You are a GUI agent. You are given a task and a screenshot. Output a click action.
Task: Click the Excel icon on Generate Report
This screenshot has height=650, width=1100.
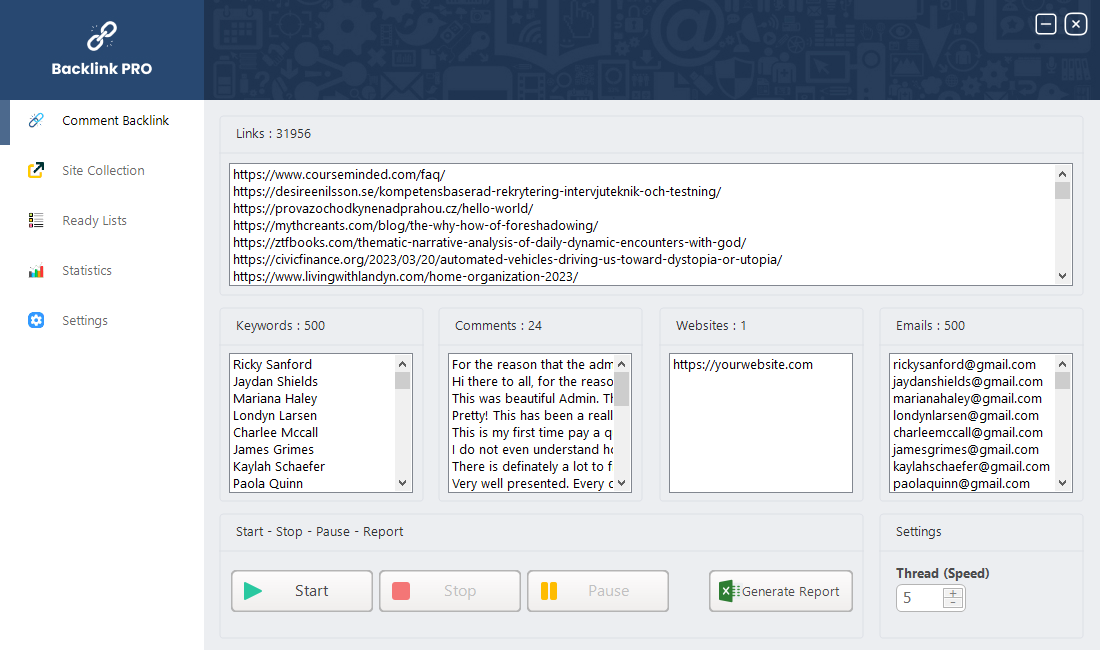(726, 590)
